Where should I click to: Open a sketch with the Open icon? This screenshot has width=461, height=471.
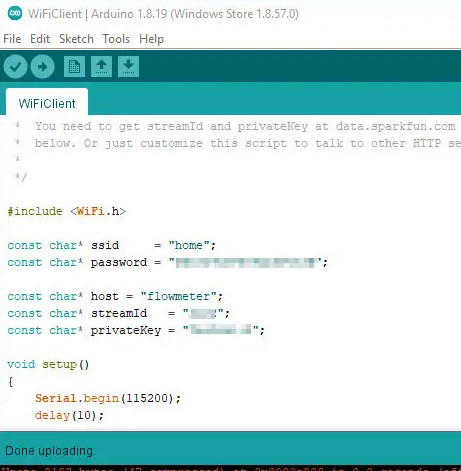coord(101,67)
